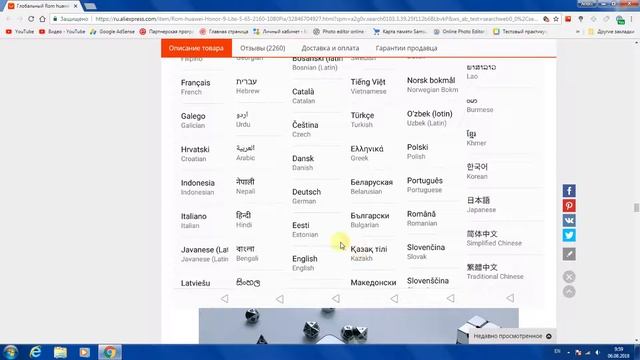Open the Описание товара tab

[x=196, y=48]
